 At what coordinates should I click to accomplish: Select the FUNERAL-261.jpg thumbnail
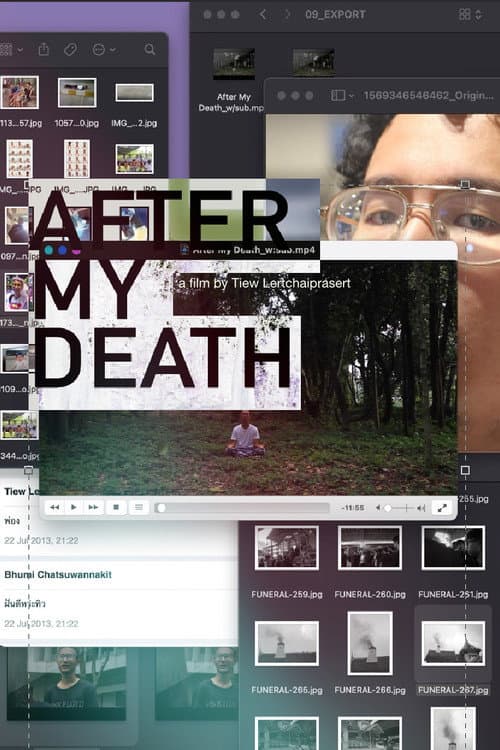pyautogui.click(x=453, y=548)
